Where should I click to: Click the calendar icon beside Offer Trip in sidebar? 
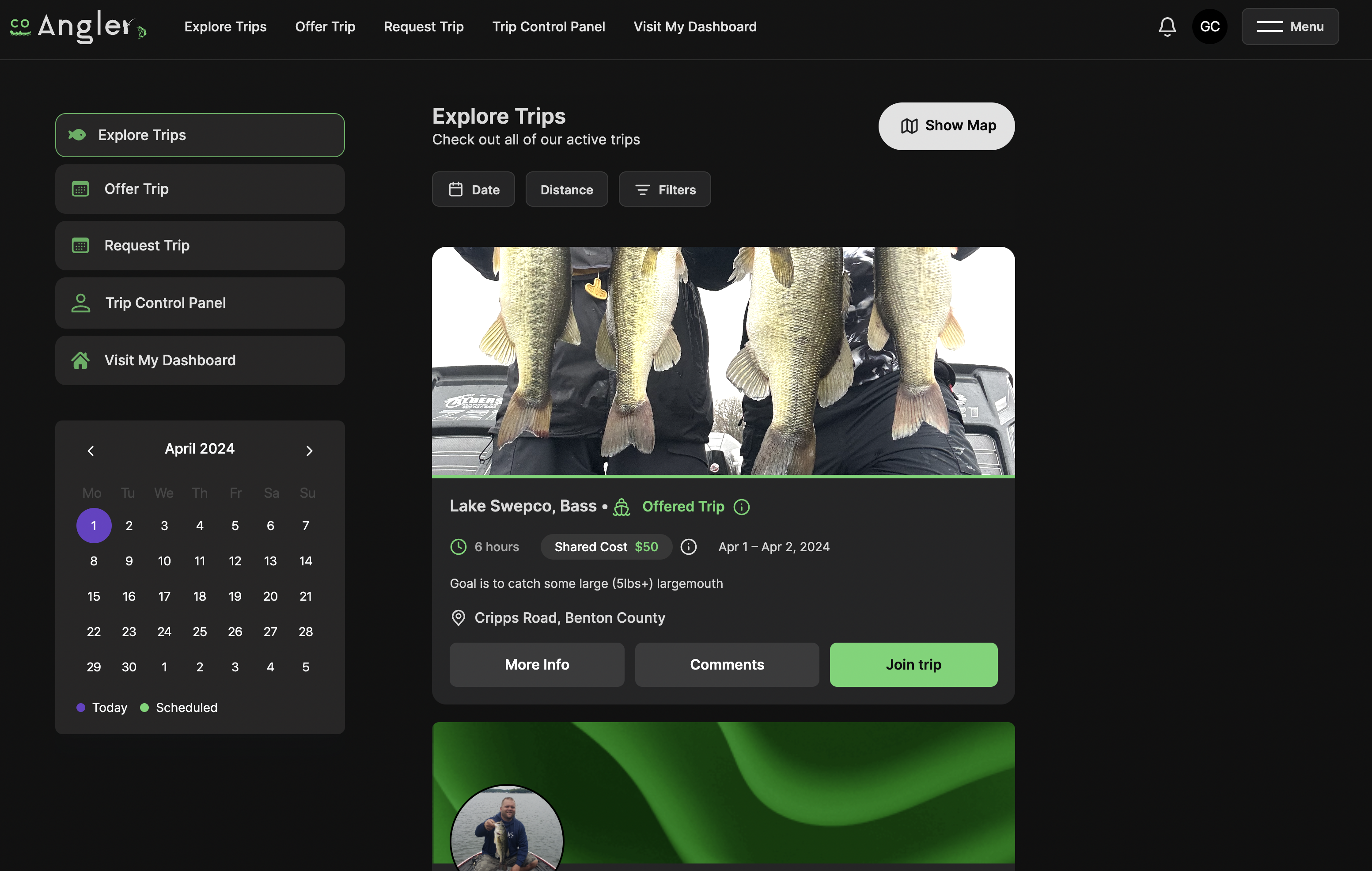click(x=80, y=189)
